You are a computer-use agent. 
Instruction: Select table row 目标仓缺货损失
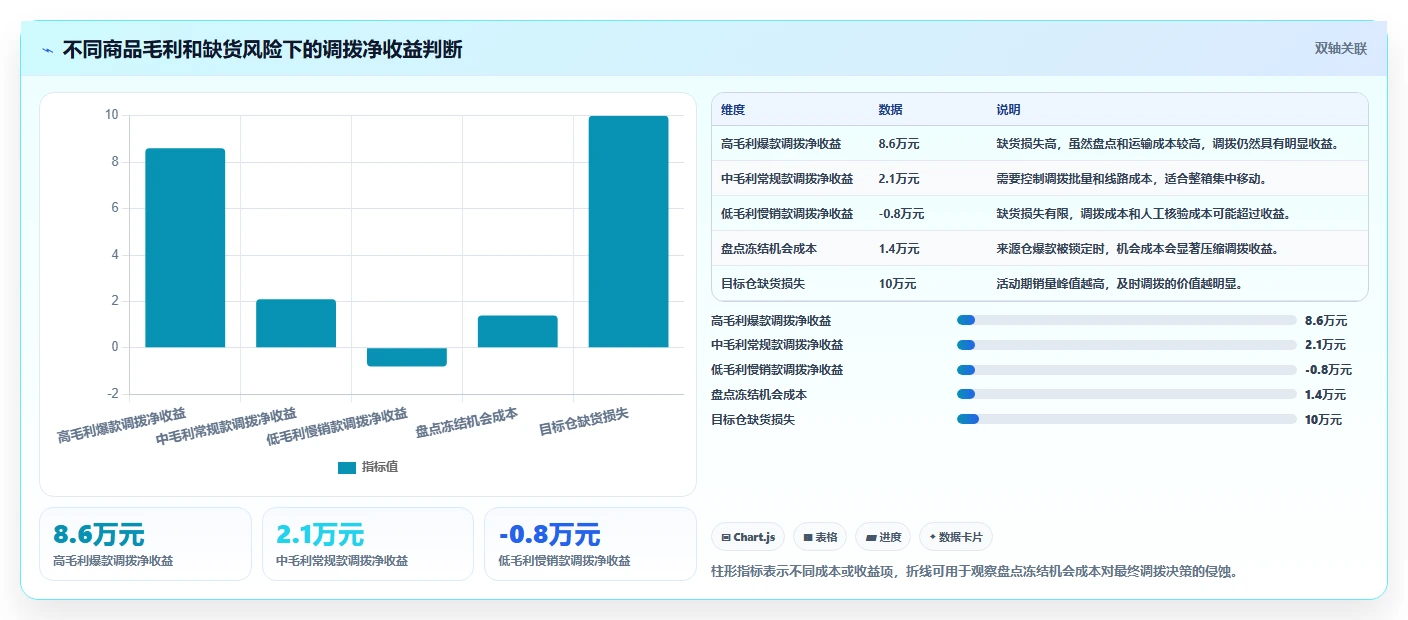point(1039,283)
